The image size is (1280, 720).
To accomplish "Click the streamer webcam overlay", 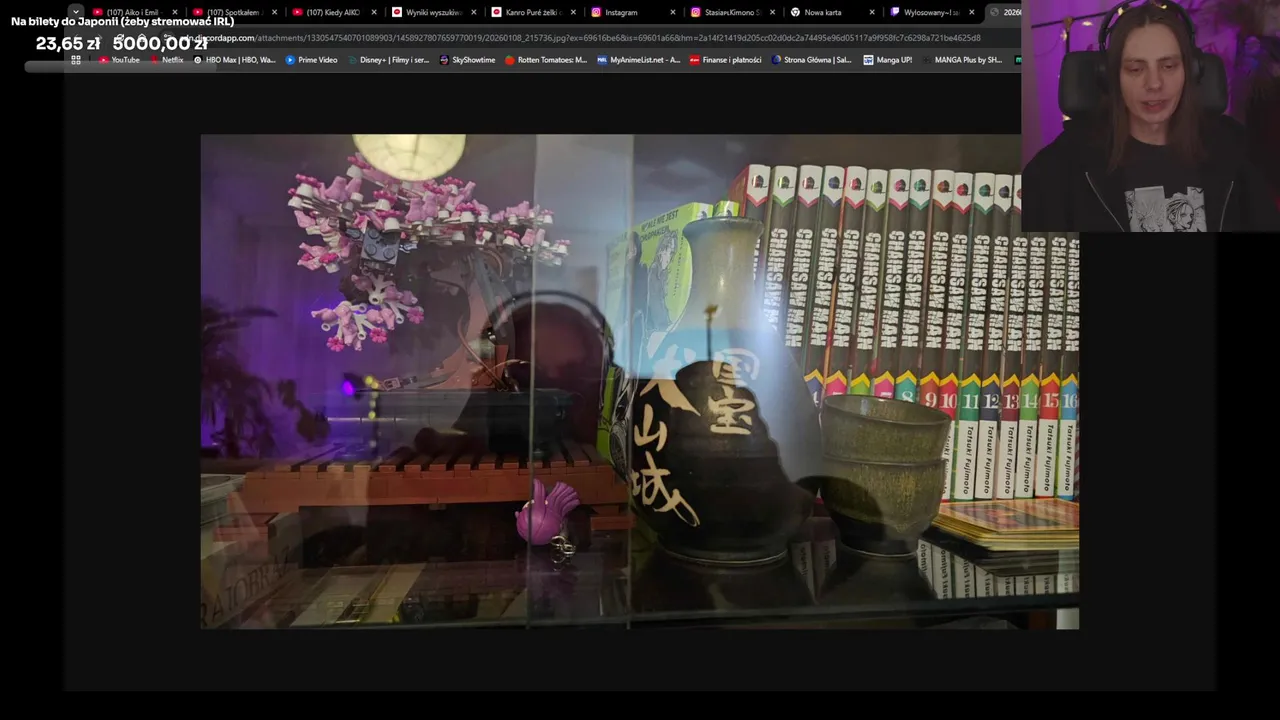I will pos(1150,116).
